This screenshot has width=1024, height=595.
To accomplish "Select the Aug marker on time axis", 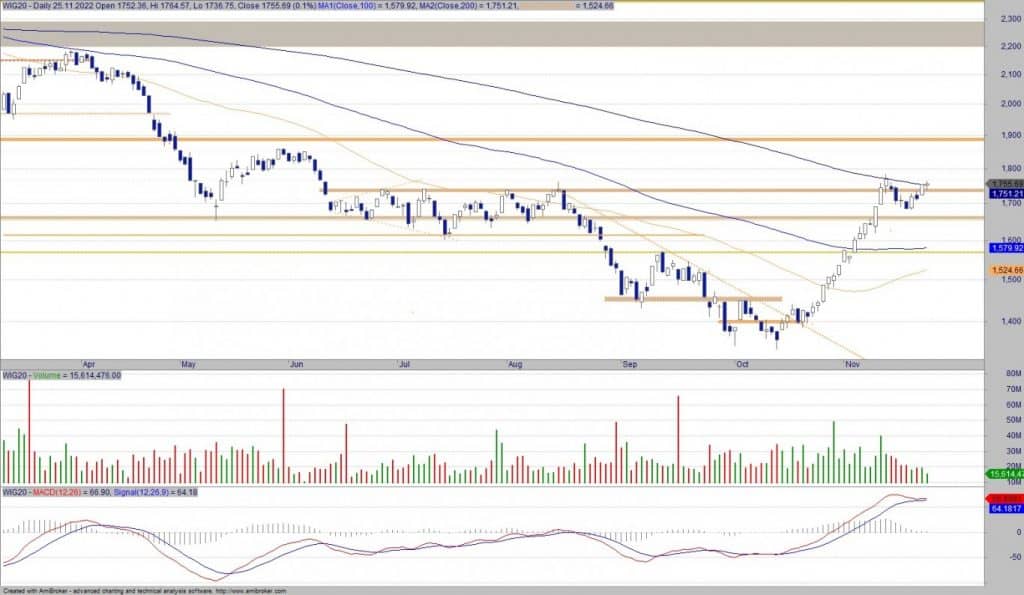I will click(515, 366).
